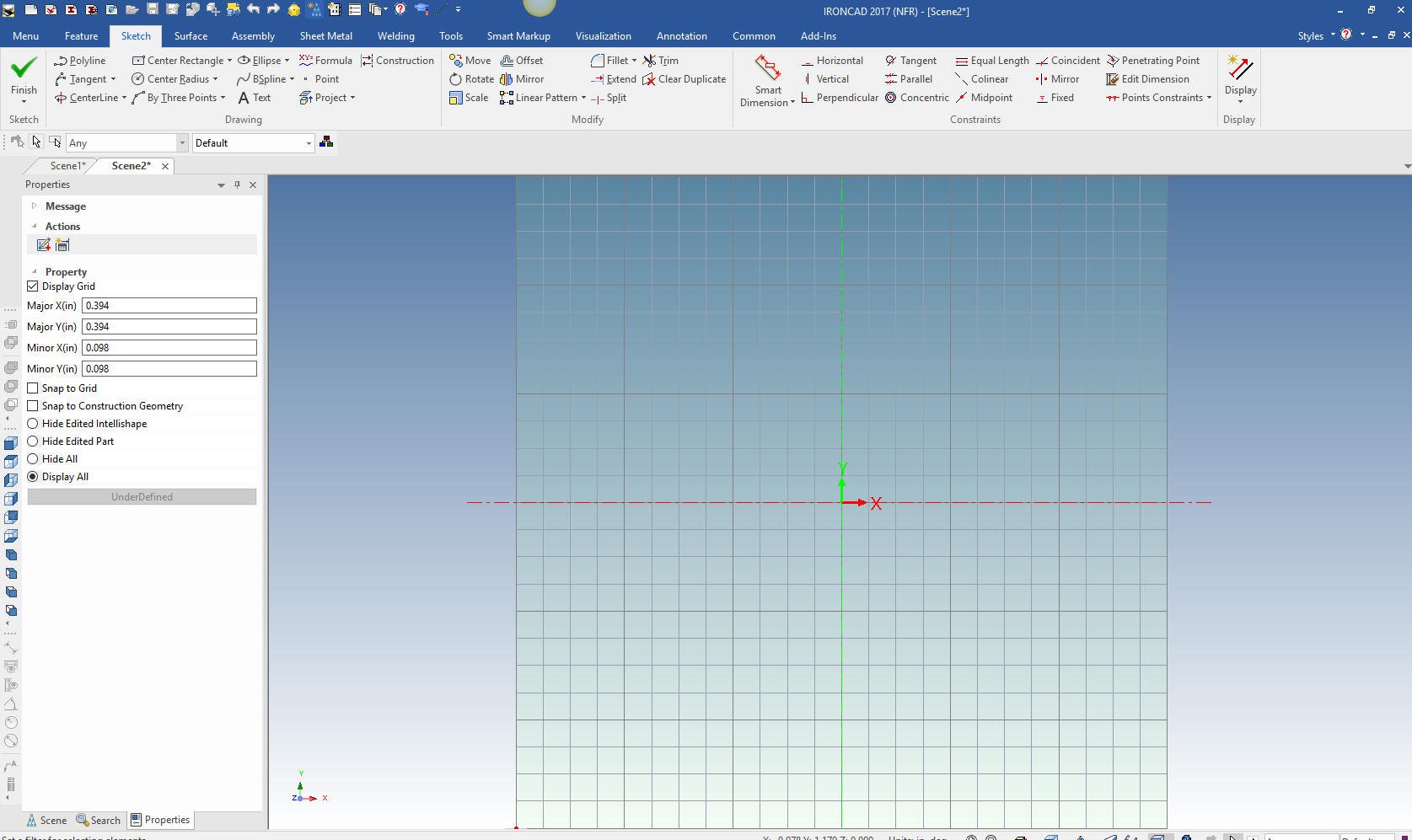This screenshot has height=840, width=1412.
Task: Apply the Coincident constraint
Action: coord(1068,61)
